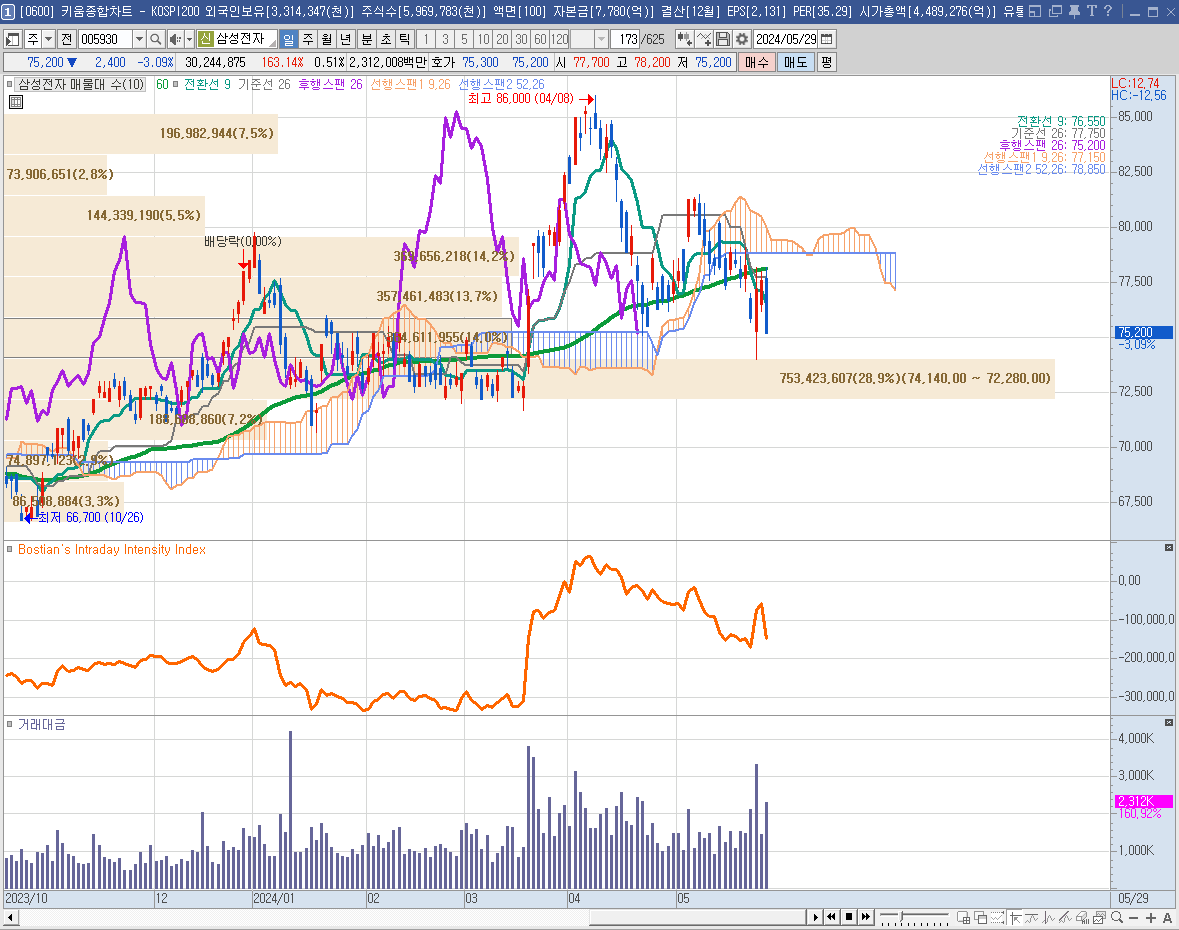Select interval 1 button

click(x=426, y=39)
